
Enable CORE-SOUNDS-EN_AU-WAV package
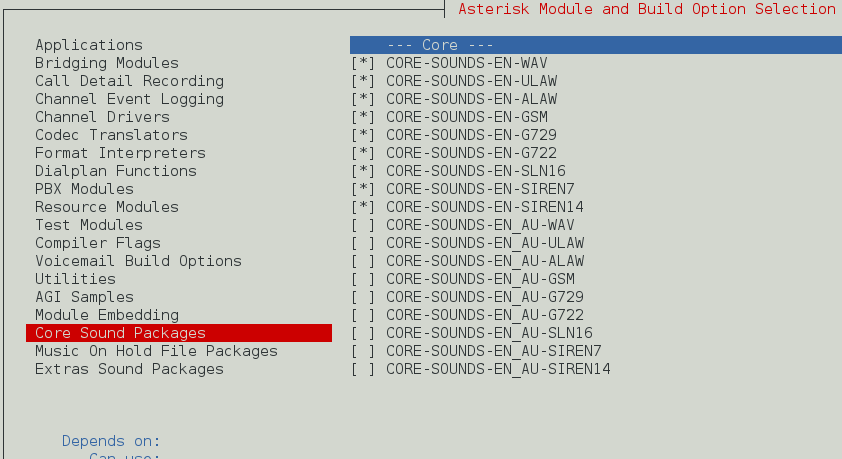click(363, 225)
